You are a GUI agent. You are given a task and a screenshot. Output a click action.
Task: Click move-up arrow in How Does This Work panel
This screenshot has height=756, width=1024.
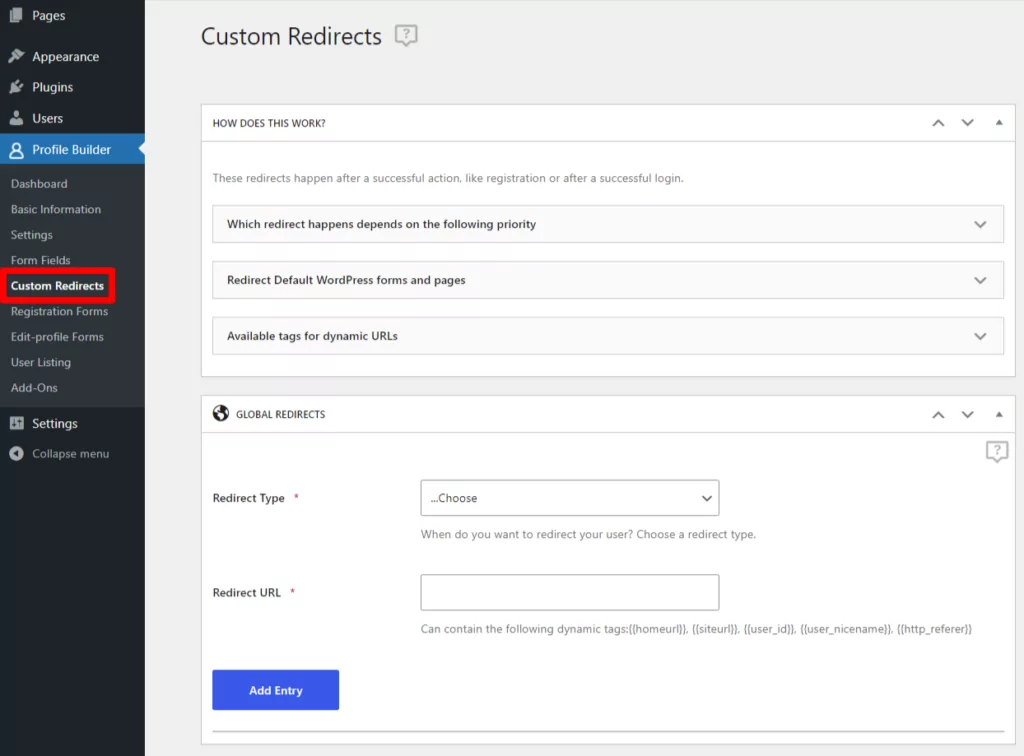(938, 123)
